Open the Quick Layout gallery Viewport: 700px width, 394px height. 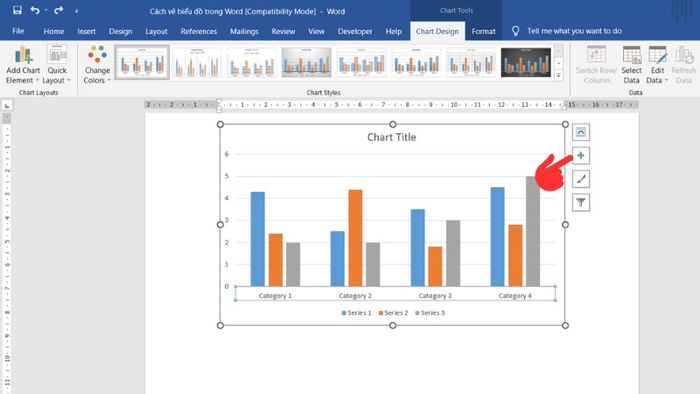tap(57, 65)
